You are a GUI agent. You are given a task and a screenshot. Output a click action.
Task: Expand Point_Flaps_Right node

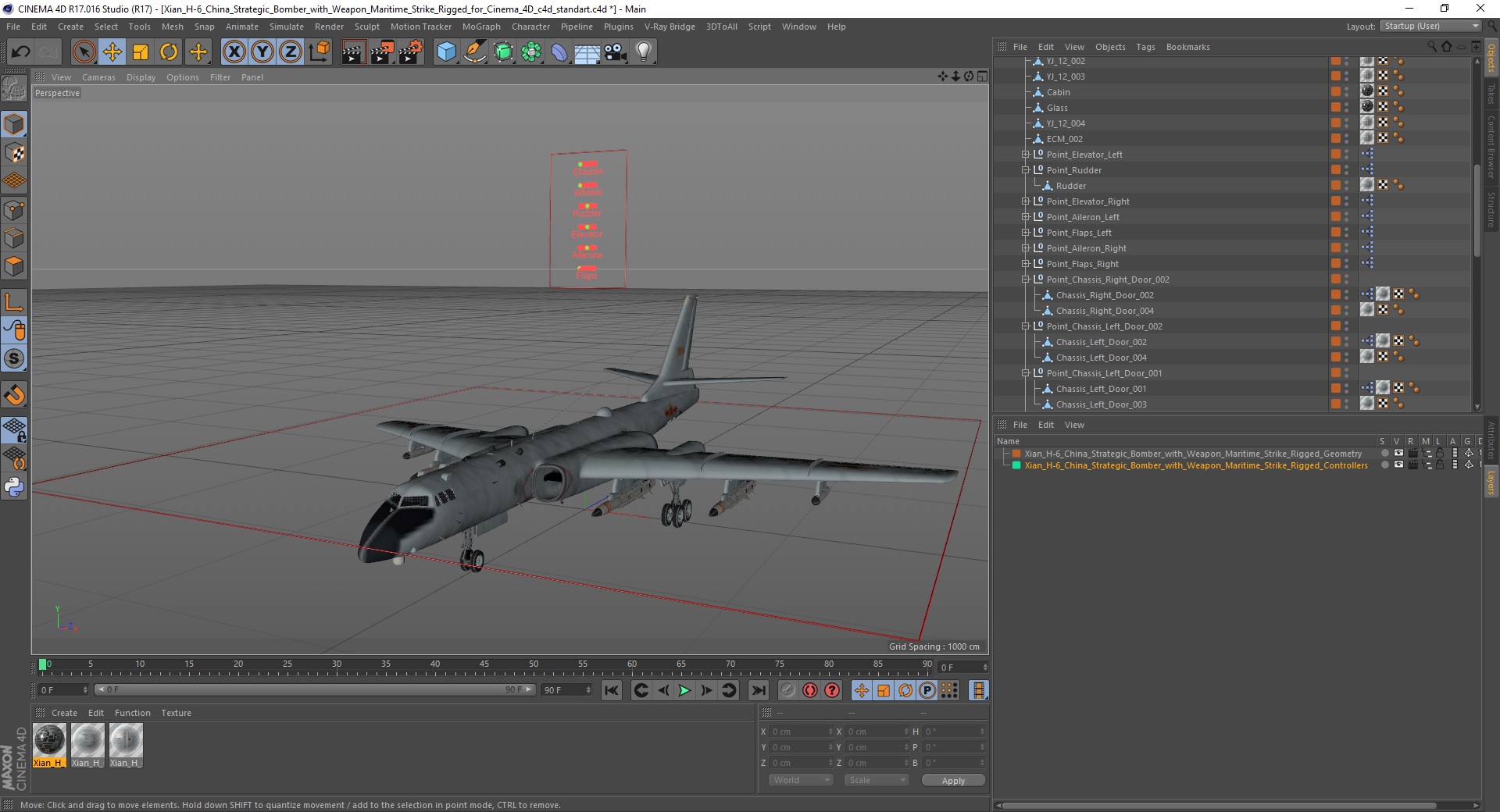pos(1025,264)
